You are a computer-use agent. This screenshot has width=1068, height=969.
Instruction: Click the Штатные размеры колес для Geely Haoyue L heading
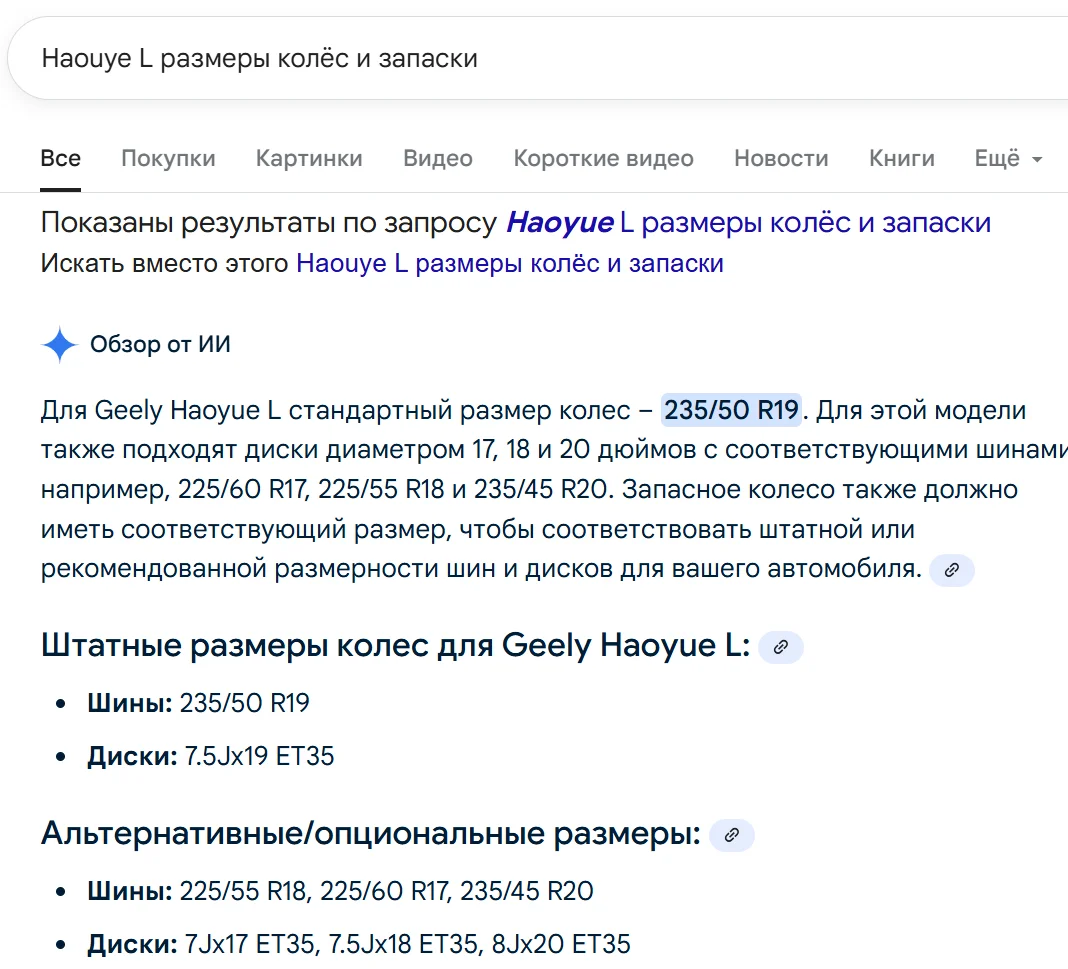click(396, 646)
